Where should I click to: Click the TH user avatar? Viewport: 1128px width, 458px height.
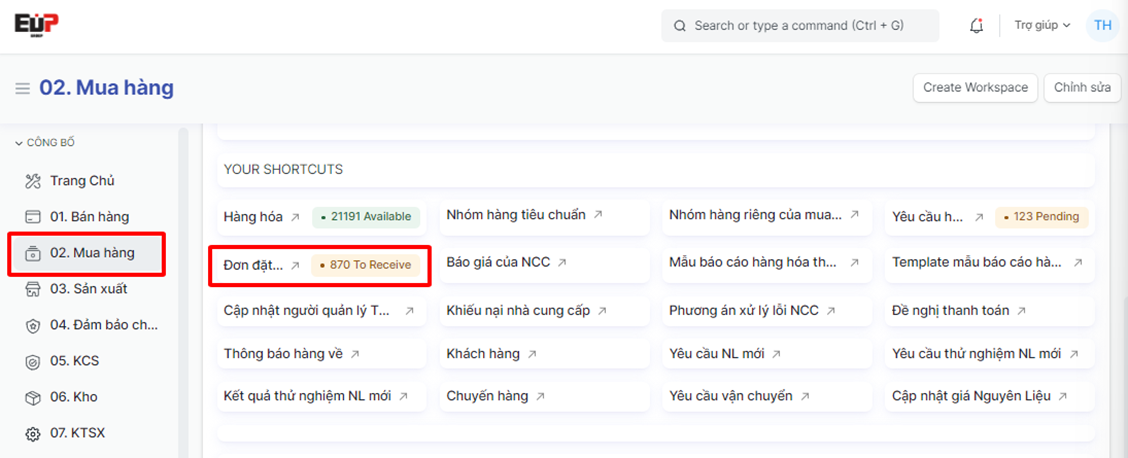[1102, 25]
